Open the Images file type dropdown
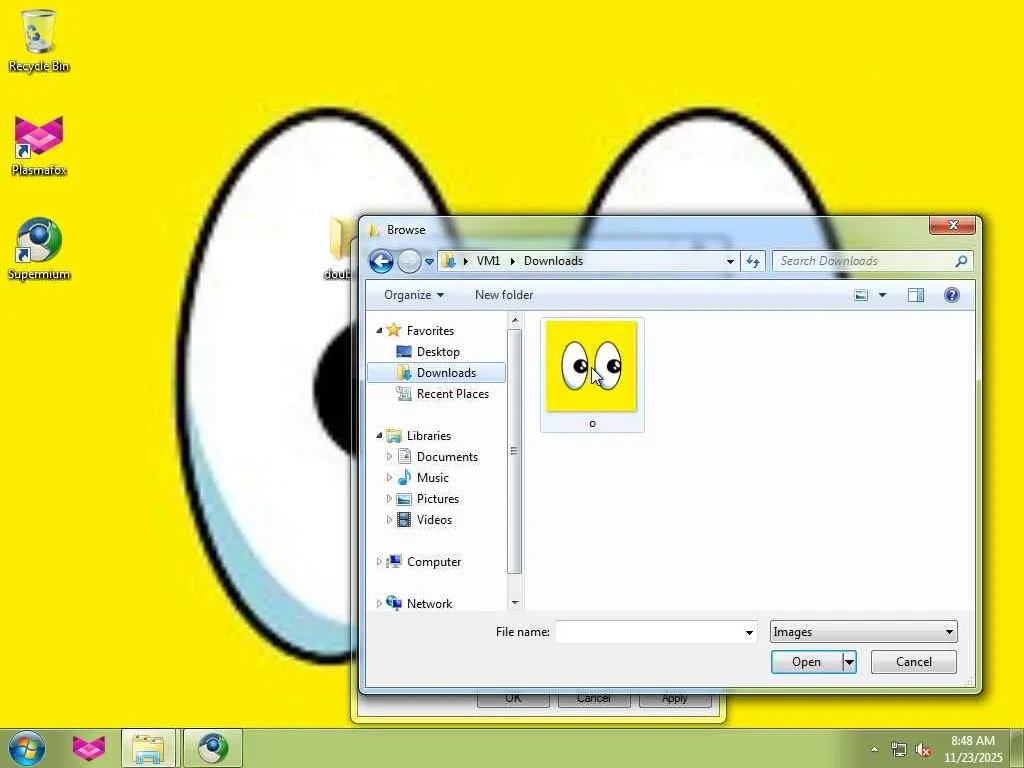This screenshot has height=768, width=1024. point(863,632)
